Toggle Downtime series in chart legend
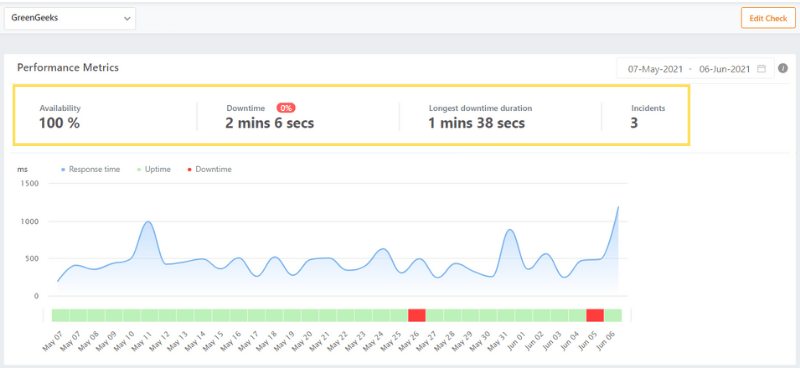The height and width of the screenshot is (370, 800). [x=210, y=169]
